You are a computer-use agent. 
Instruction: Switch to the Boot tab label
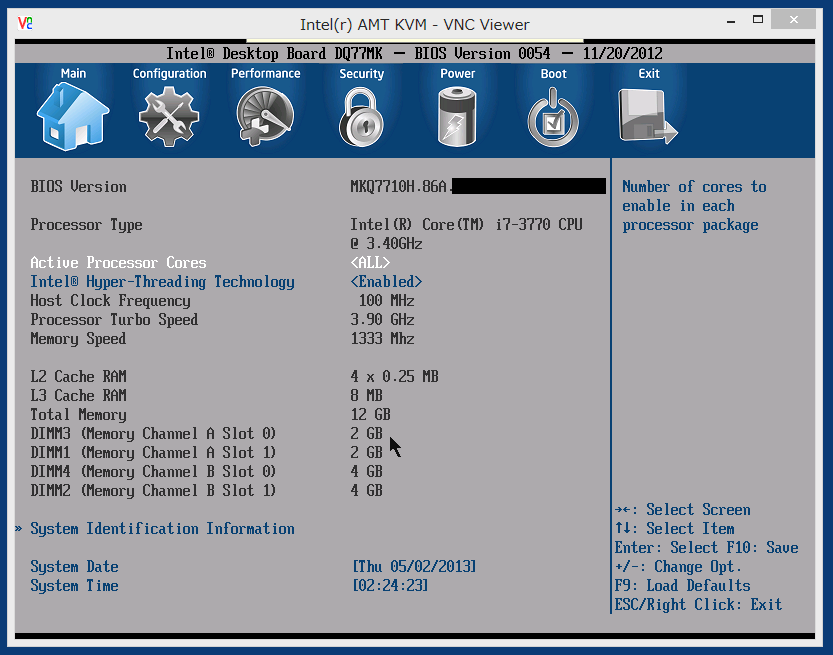(554, 73)
